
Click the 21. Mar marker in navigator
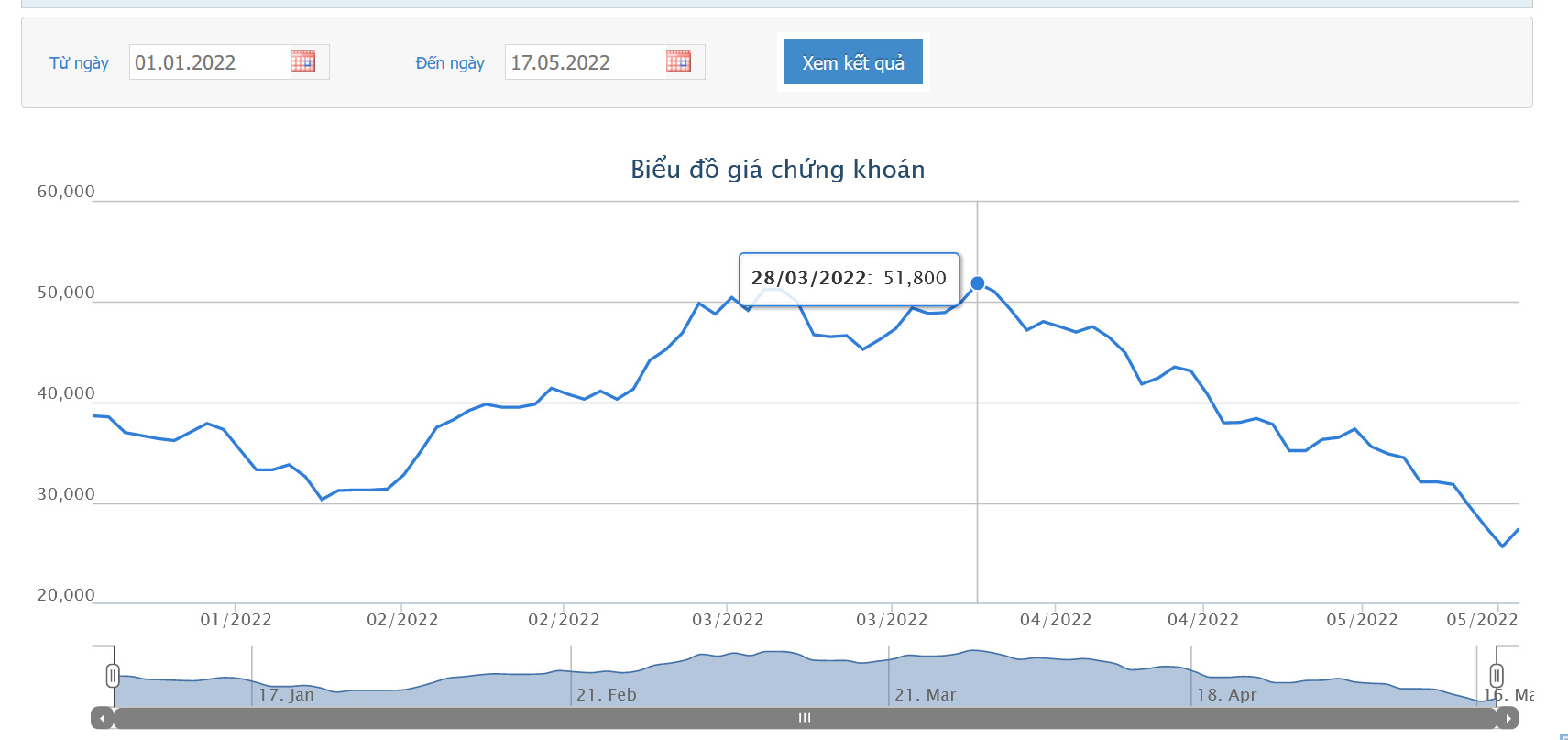click(925, 695)
